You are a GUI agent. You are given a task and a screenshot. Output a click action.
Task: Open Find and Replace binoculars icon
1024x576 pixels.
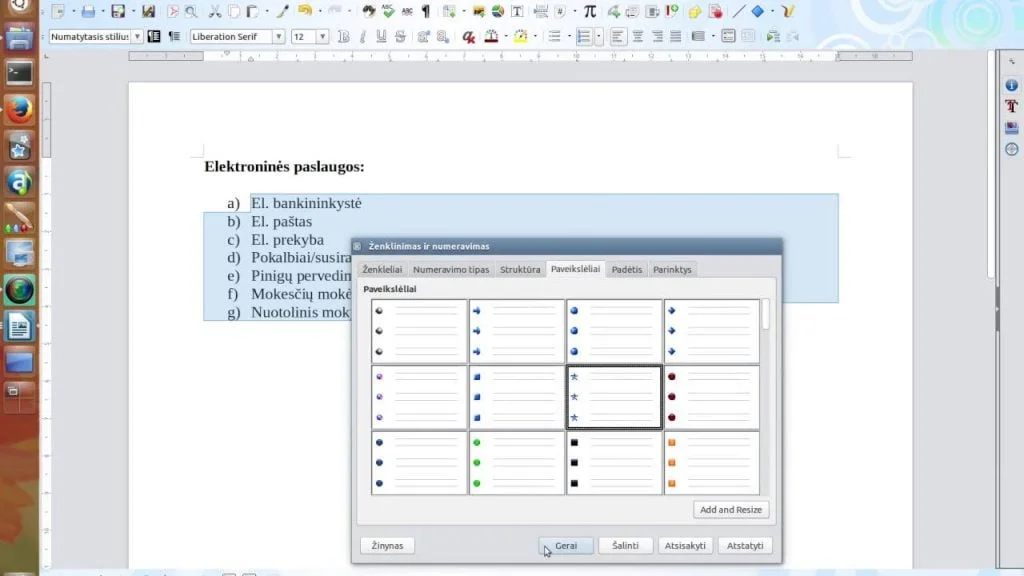tap(369, 12)
